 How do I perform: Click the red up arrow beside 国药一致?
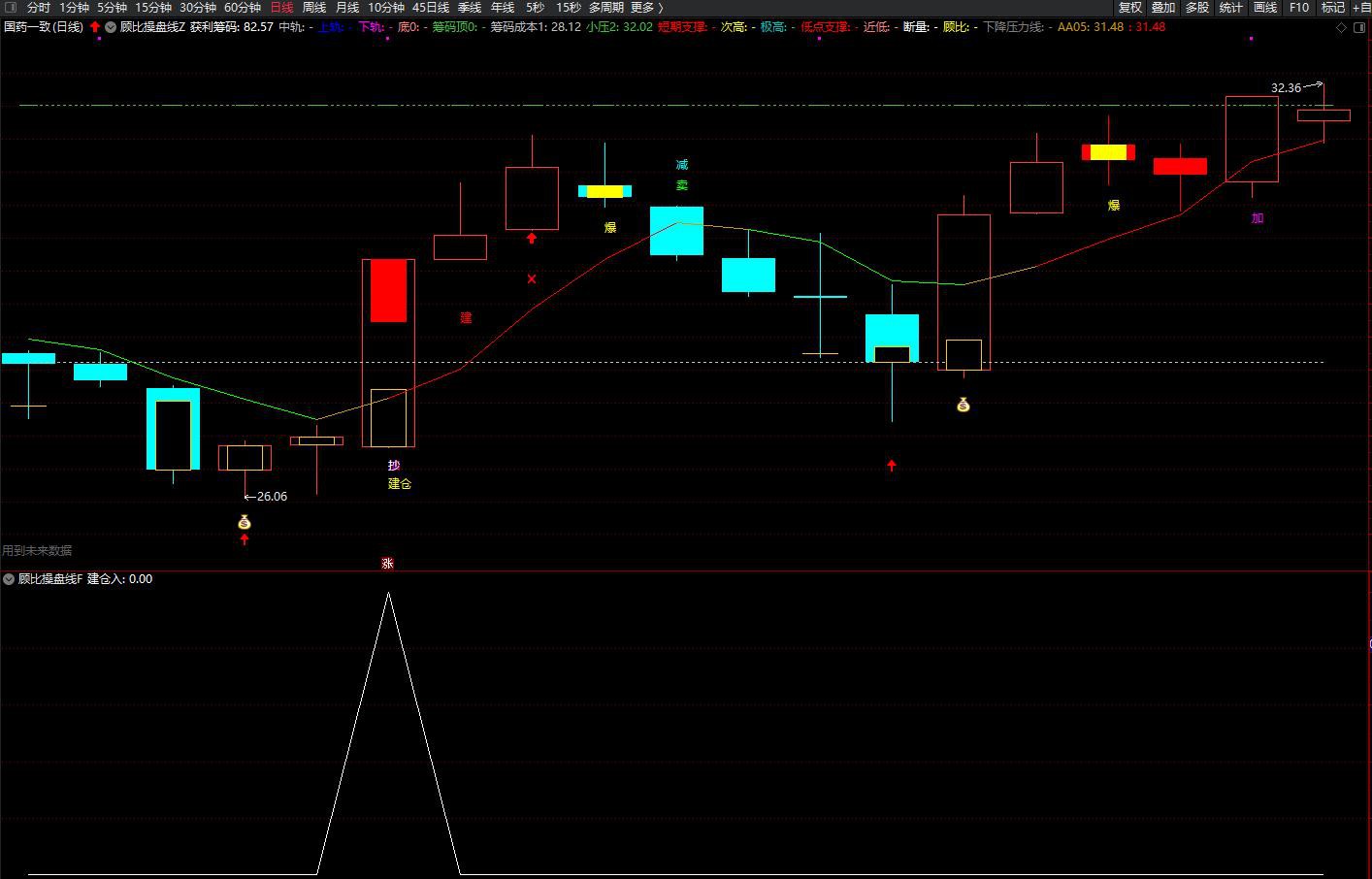95,27
